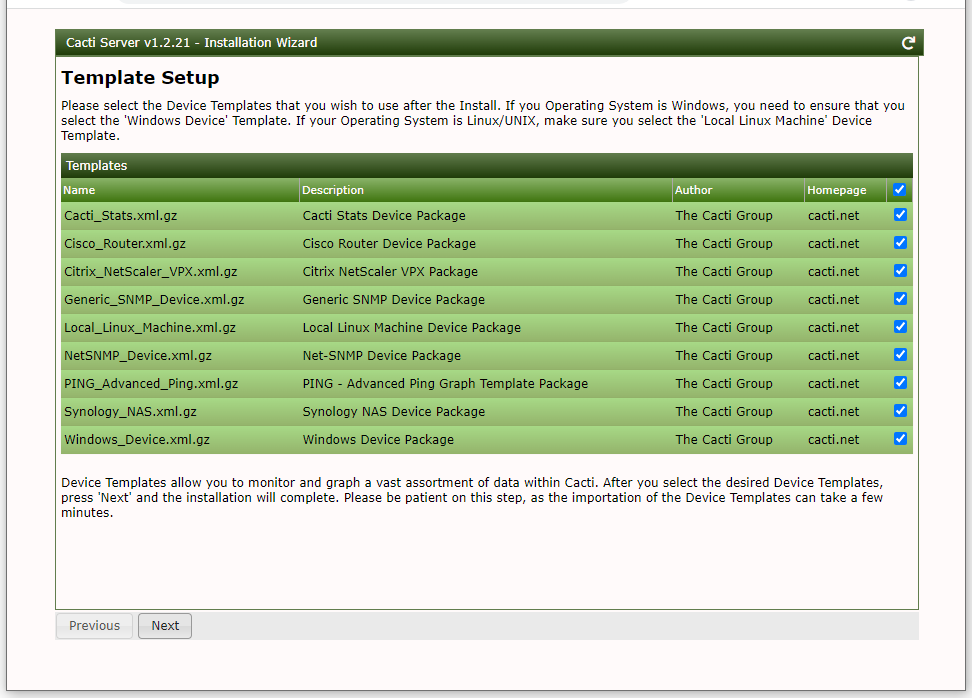Viewport: 972px width, 698px height.
Task: Click 'Cisco Router Device Package' description
Action: coord(389,244)
